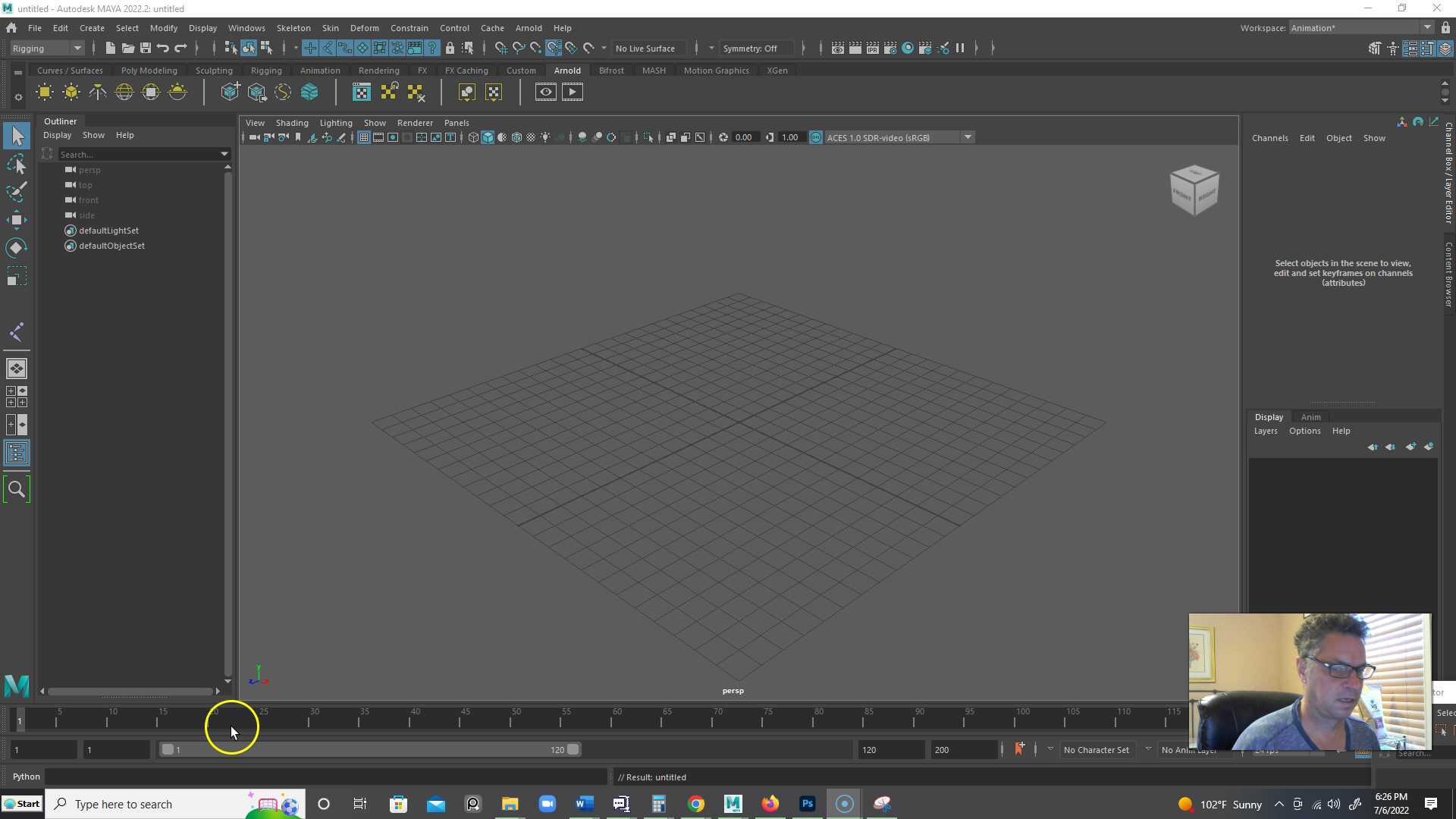Select defaultLightSet in the Outliner
This screenshot has height=819, width=1456.
(x=108, y=231)
